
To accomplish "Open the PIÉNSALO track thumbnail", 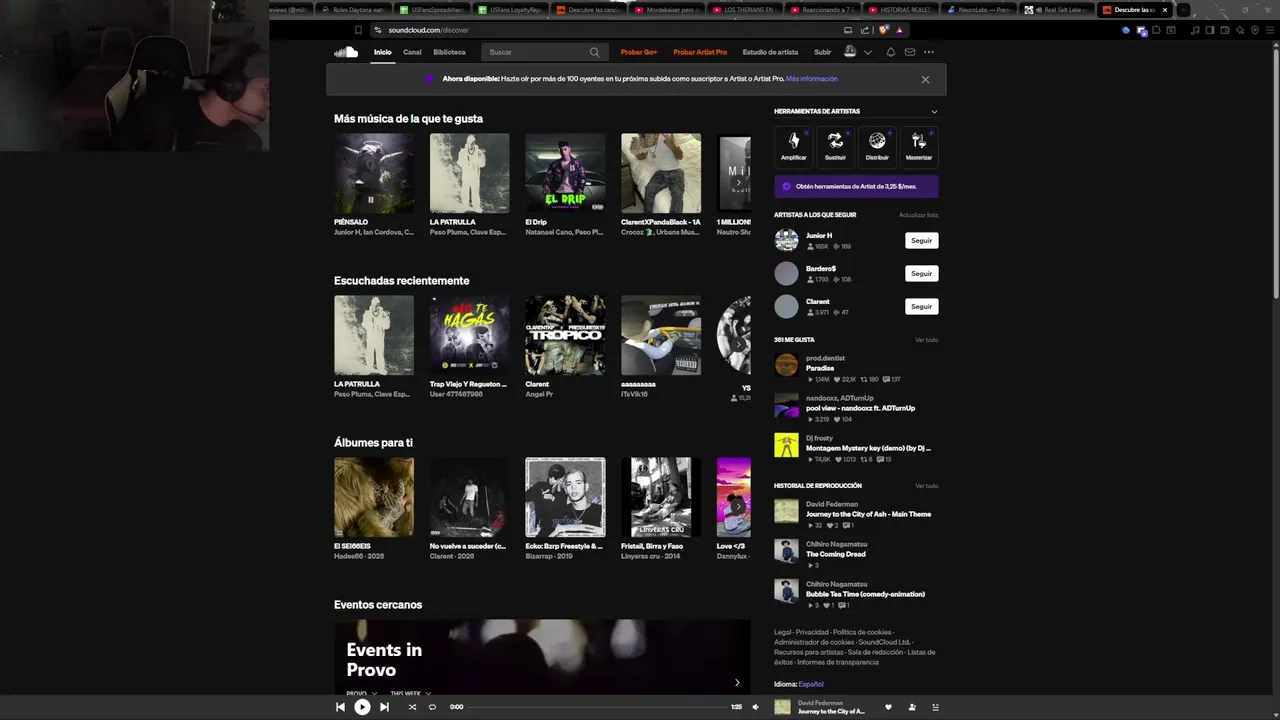I will coord(374,173).
